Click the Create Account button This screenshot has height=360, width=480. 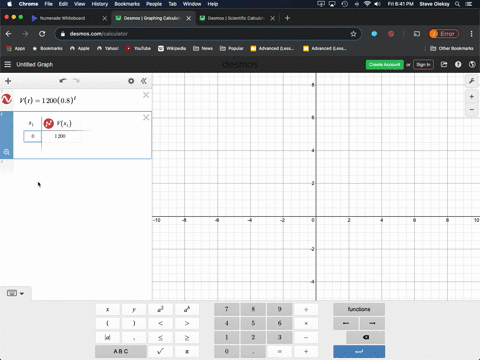point(385,65)
